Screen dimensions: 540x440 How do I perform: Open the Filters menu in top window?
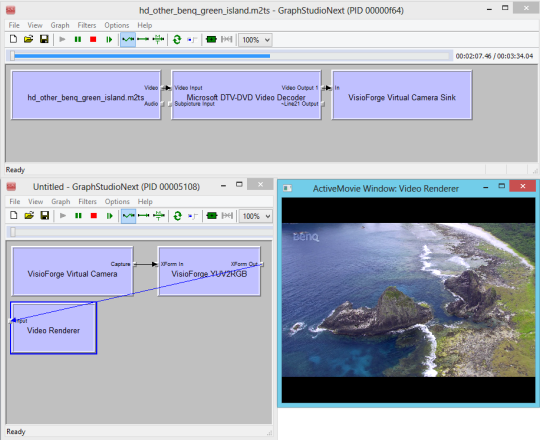coord(87,25)
